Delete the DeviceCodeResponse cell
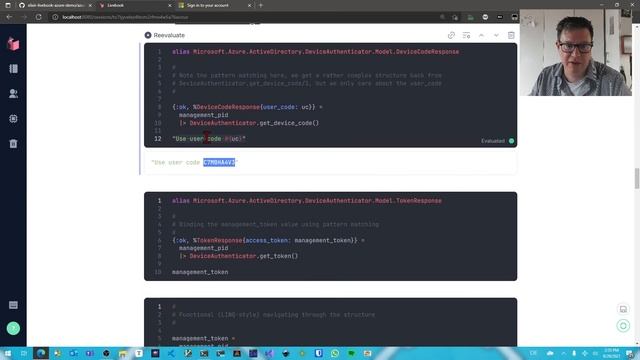This screenshot has height=360, width=640. [511, 36]
